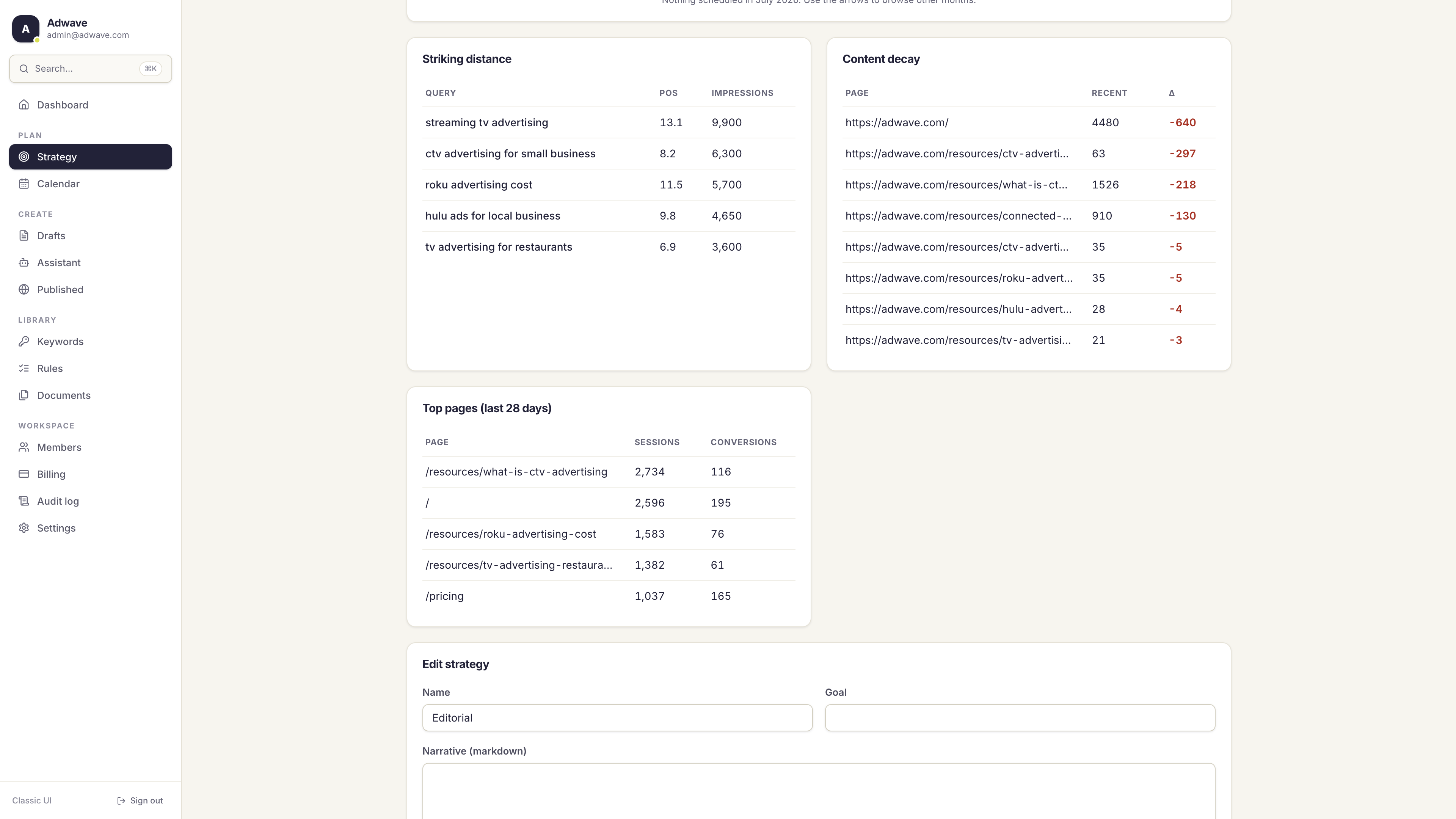
Task: Go to Calendar in the Plan section
Action: pyautogui.click(x=91, y=184)
